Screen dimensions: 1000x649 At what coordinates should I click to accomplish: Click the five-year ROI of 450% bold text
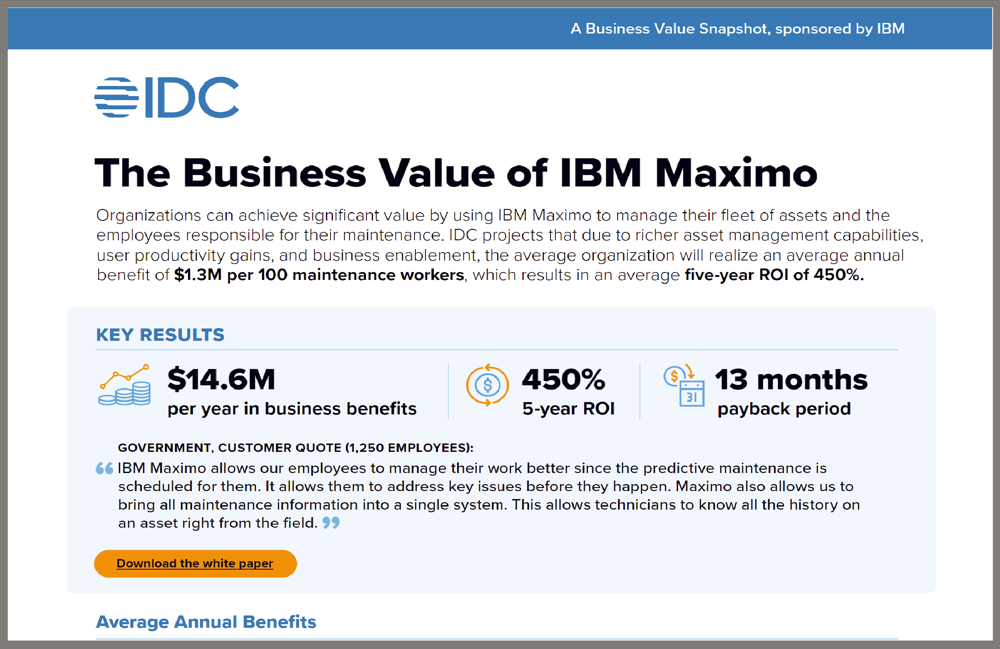(x=774, y=275)
